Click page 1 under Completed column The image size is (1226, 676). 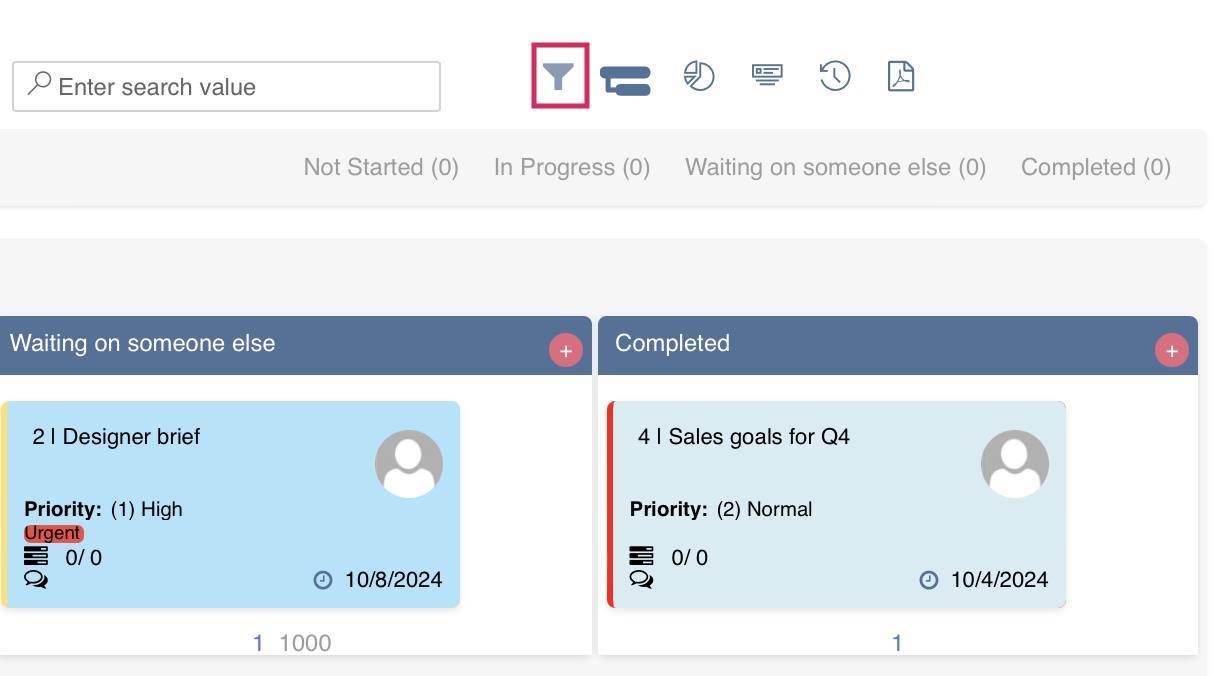[x=897, y=642]
